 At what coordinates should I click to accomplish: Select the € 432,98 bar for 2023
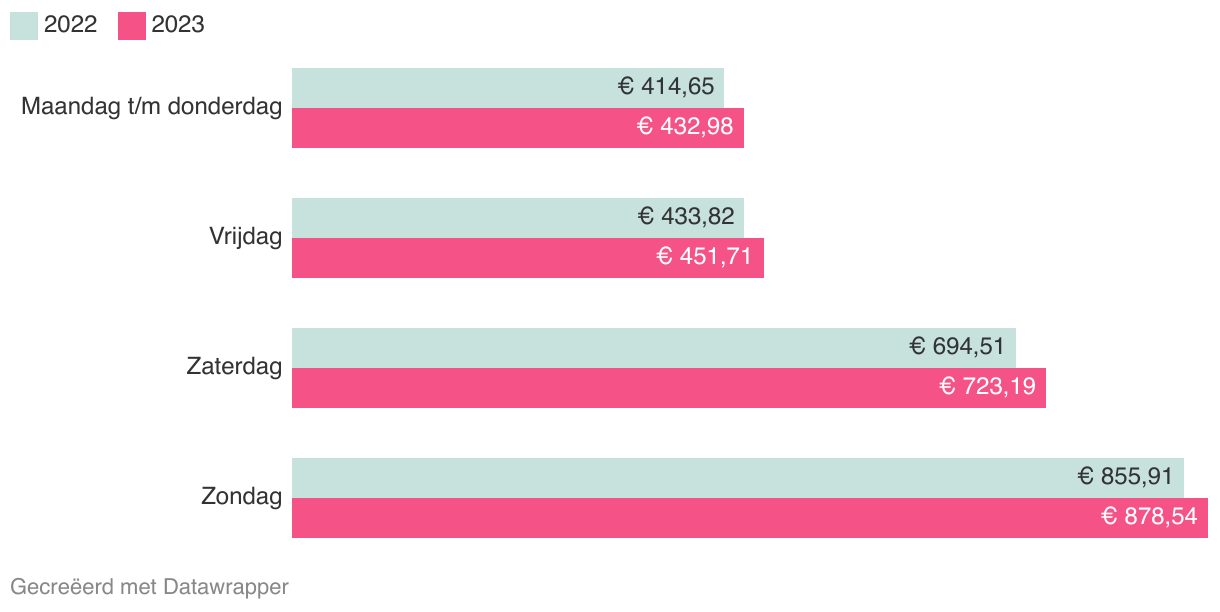[518, 128]
